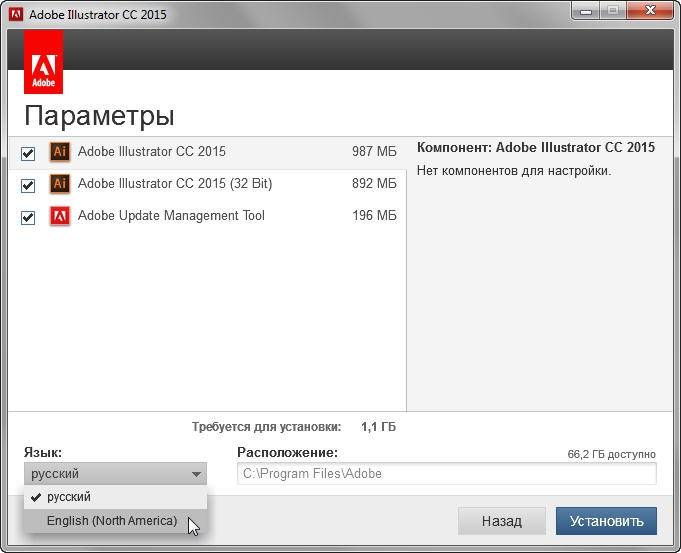Click the Adobe logo in the header
681x553 pixels.
point(43,62)
